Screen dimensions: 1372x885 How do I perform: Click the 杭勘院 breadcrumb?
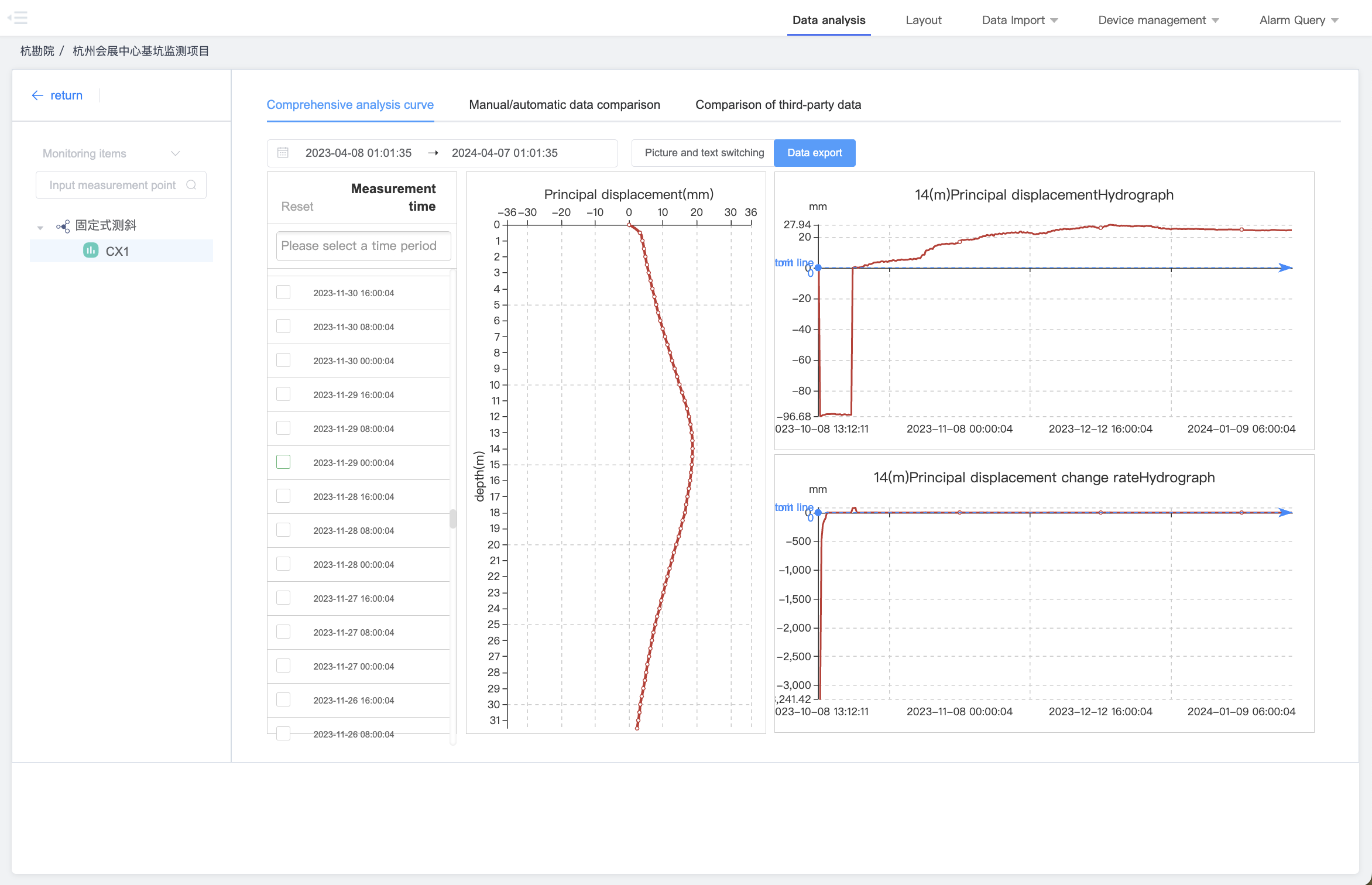pos(37,51)
